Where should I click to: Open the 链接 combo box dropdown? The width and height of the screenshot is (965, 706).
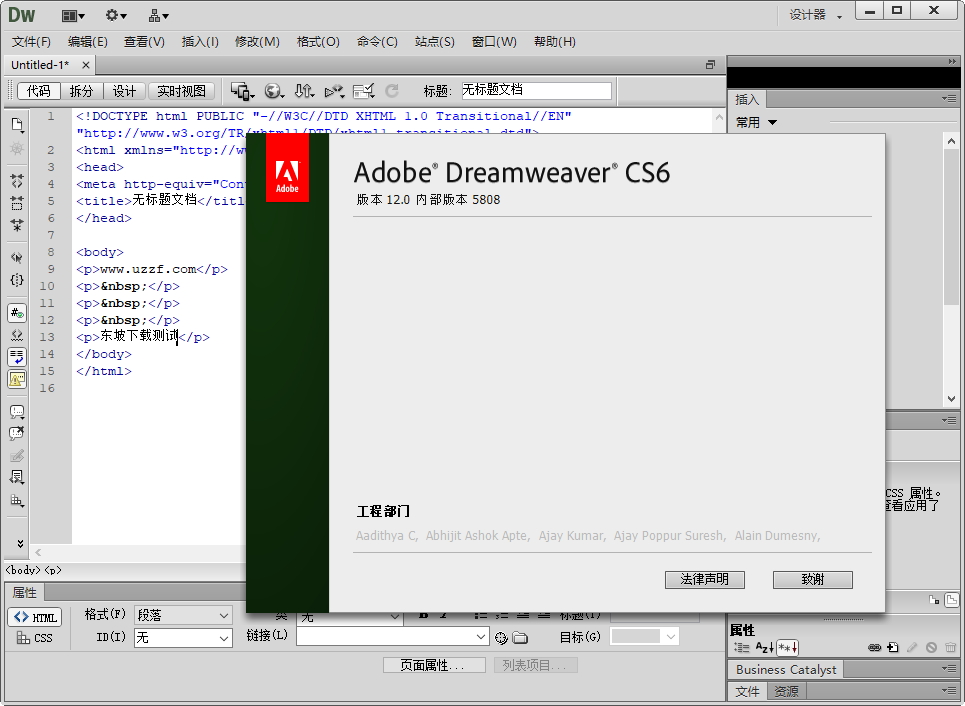tap(481, 636)
